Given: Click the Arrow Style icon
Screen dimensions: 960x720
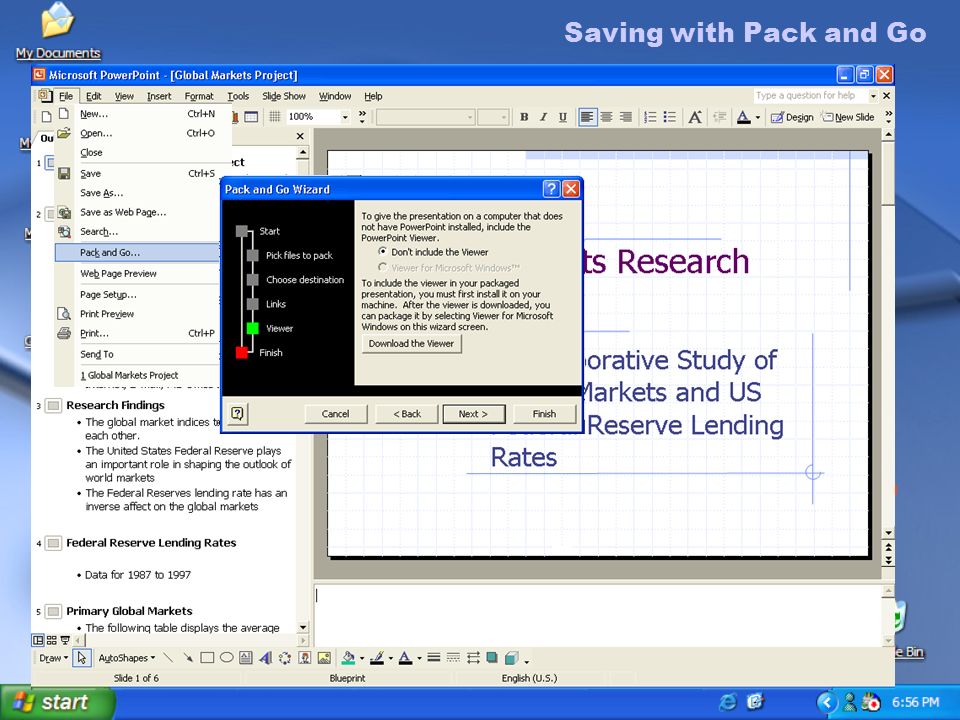Looking at the screenshot, I should point(473,658).
